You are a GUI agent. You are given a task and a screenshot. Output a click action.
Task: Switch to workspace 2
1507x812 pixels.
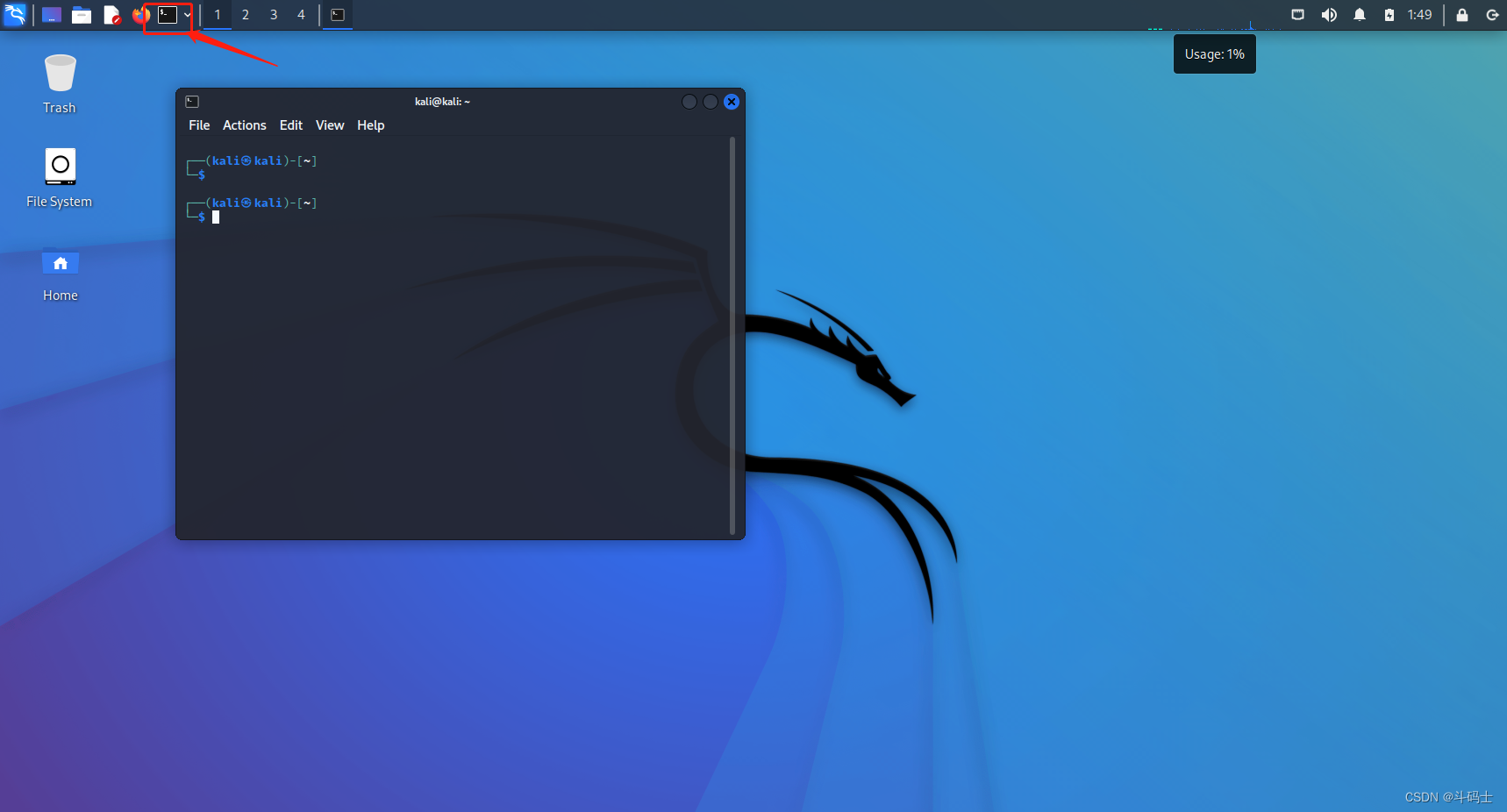(x=246, y=15)
